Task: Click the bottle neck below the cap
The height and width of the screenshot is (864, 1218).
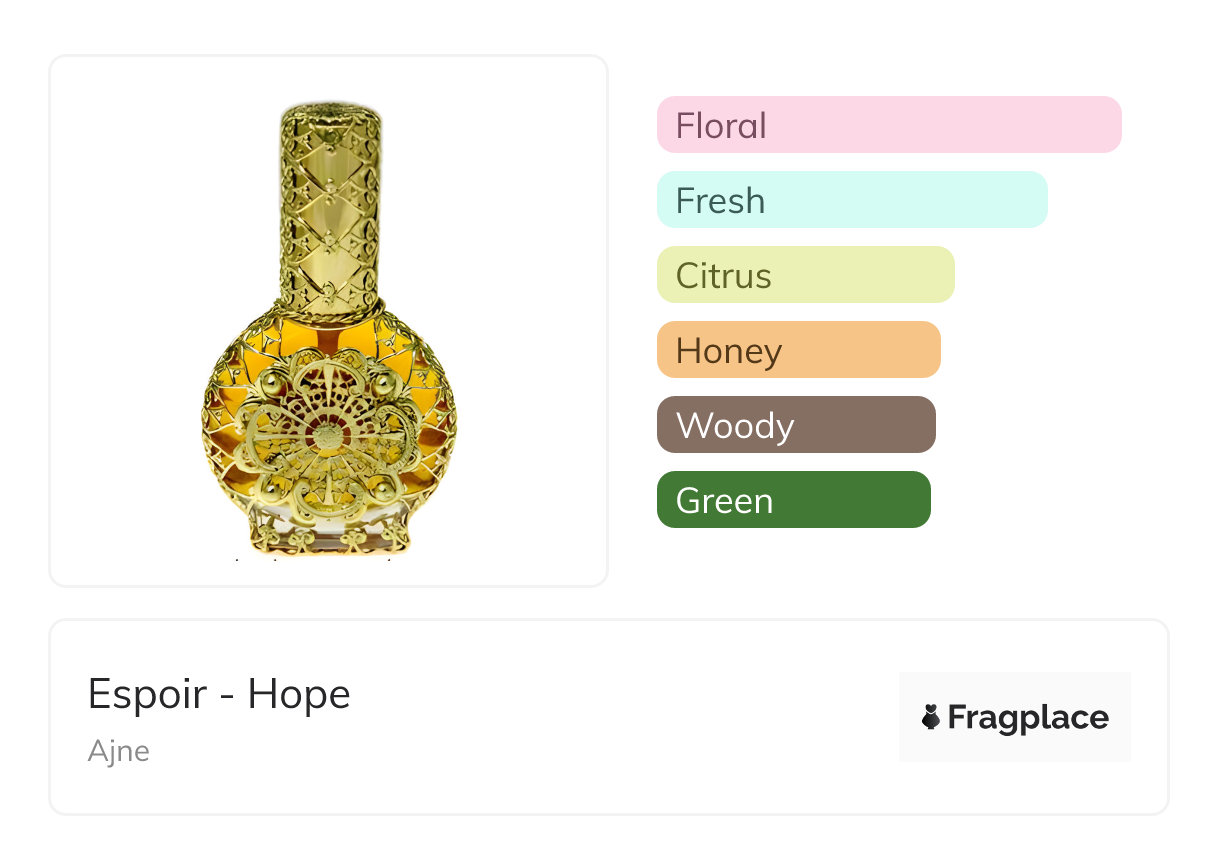Action: [x=331, y=305]
